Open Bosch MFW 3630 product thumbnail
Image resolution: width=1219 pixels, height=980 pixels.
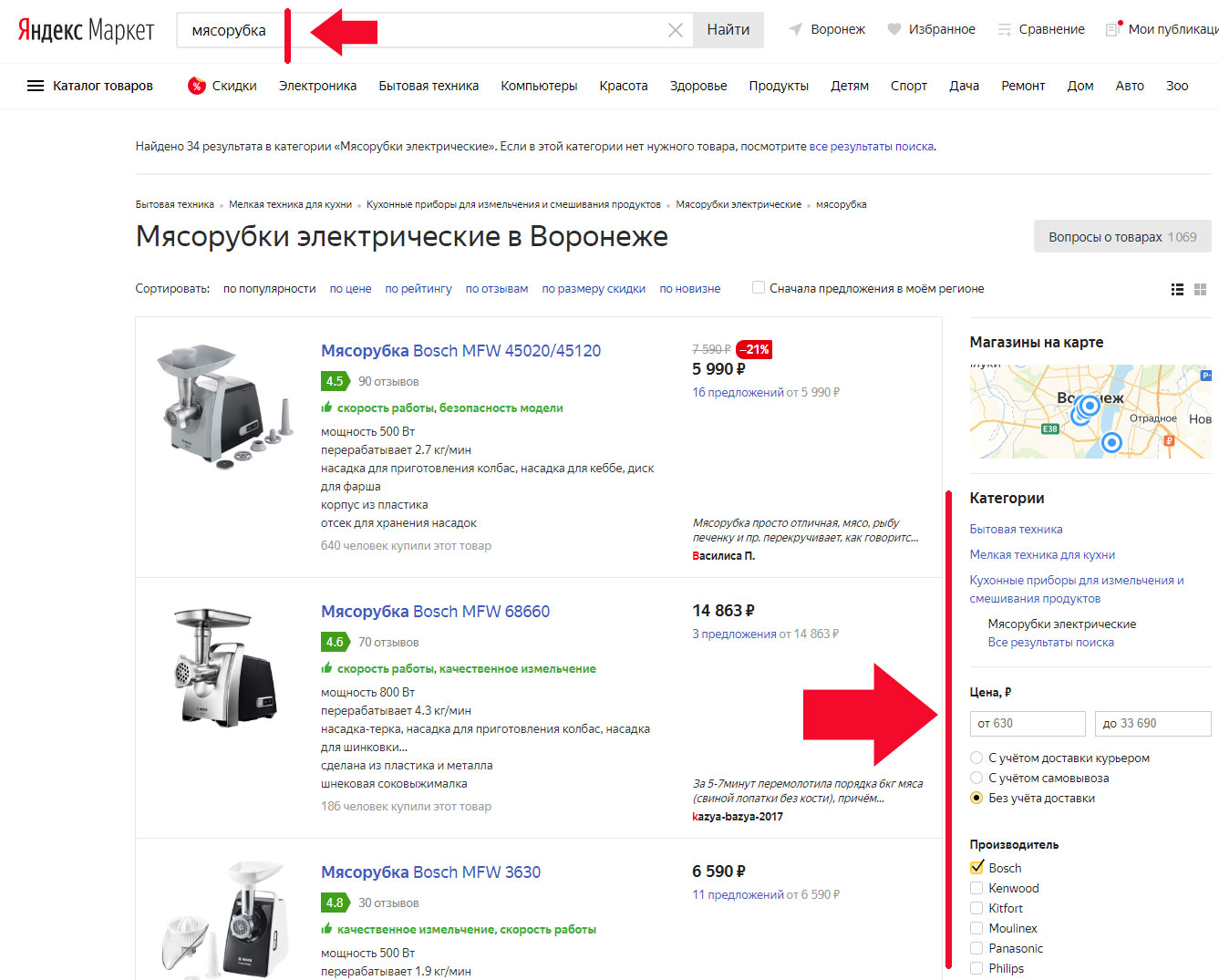pos(225,919)
